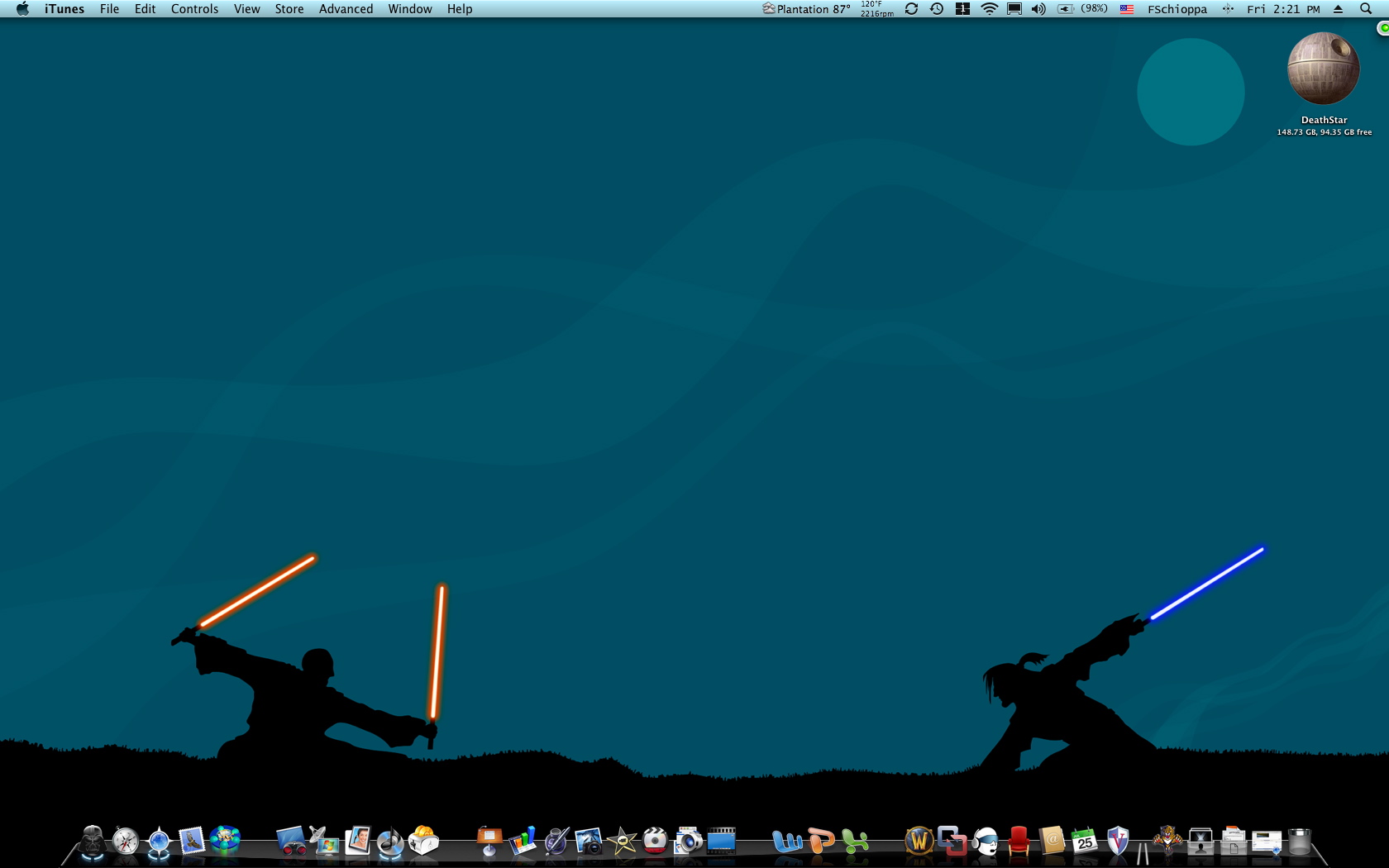The height and width of the screenshot is (868, 1389).
Task: Launch Microsoft PowerPoint from the dock
Action: (x=821, y=842)
